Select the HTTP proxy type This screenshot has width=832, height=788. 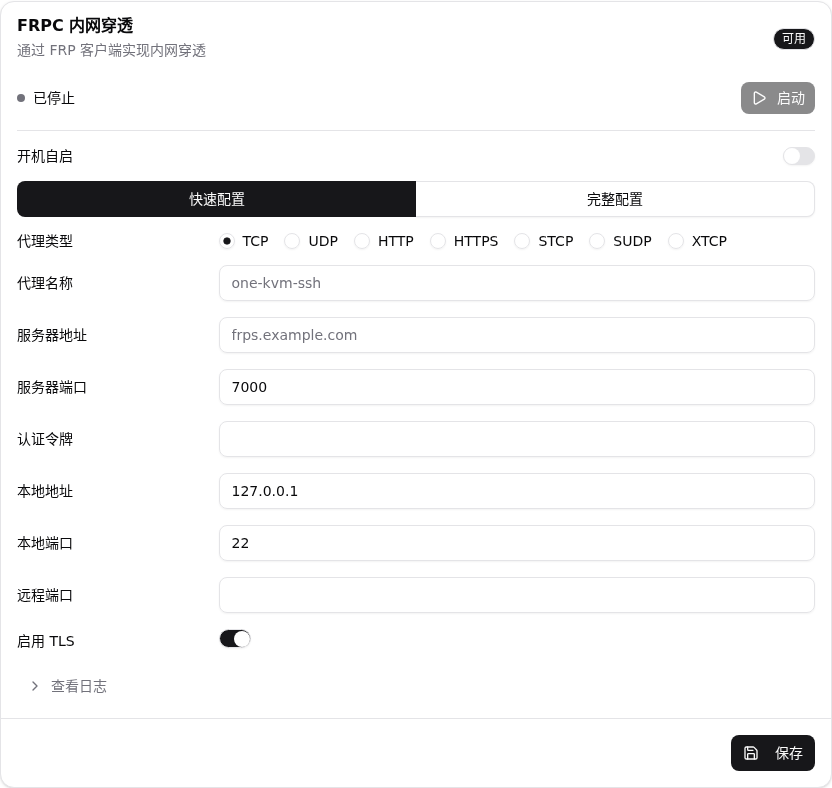362,241
